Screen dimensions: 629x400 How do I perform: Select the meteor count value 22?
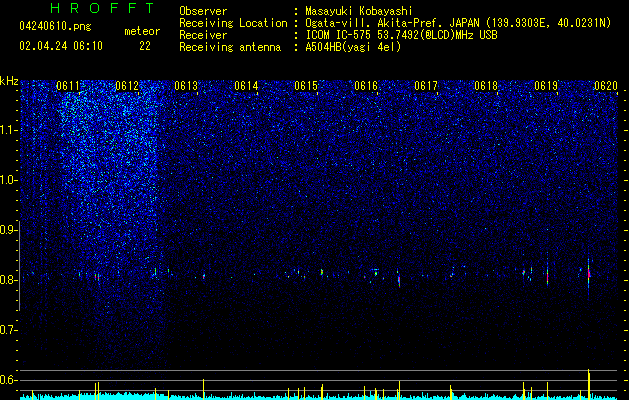click(x=145, y=46)
